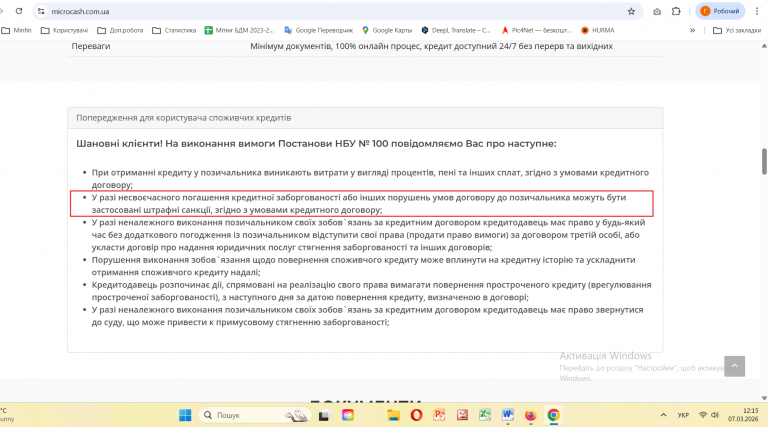Click the taskbar Пошук search box

[255, 415]
